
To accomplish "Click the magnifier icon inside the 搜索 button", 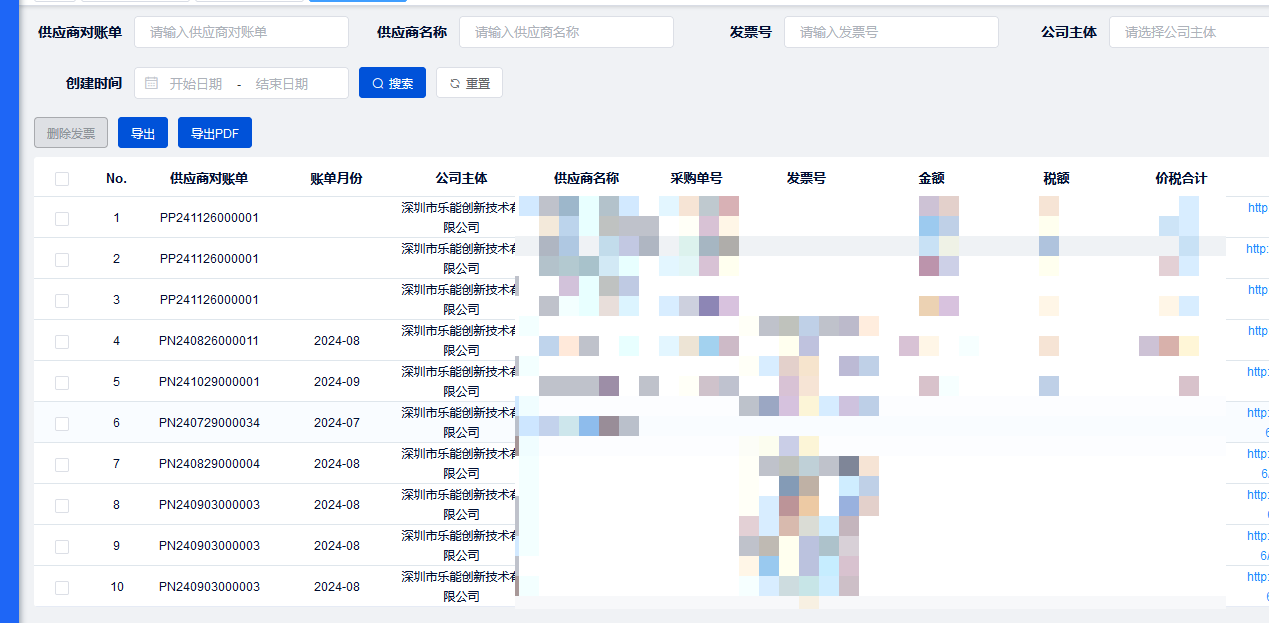I will [378, 83].
